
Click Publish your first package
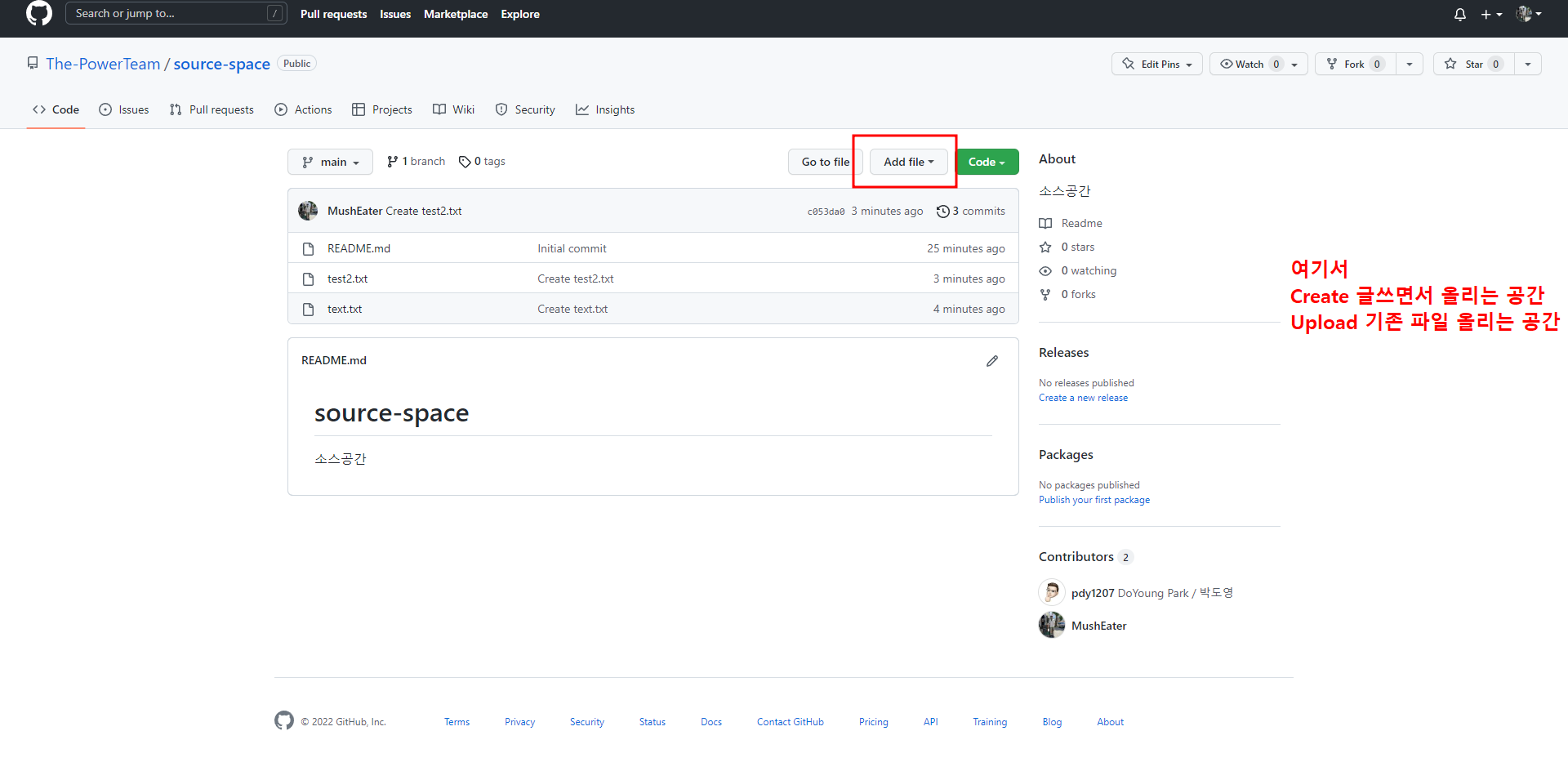[1094, 500]
